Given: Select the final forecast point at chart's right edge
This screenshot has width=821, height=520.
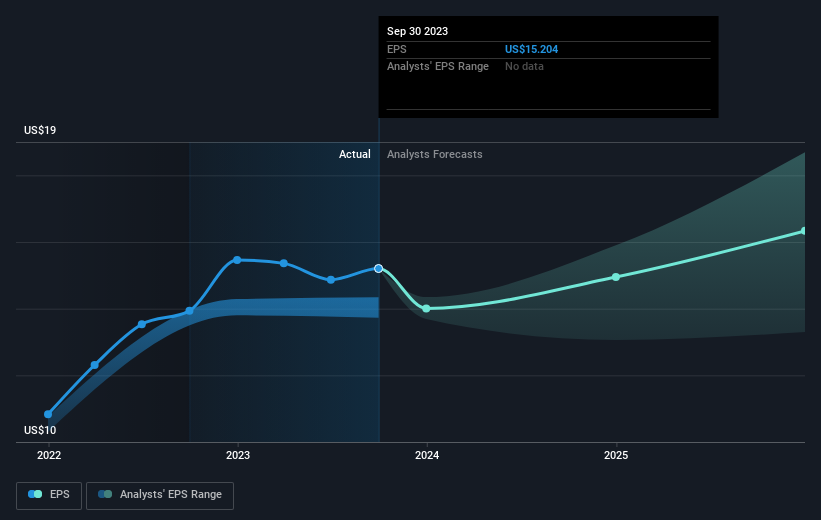Looking at the screenshot, I should pyautogui.click(x=804, y=231).
